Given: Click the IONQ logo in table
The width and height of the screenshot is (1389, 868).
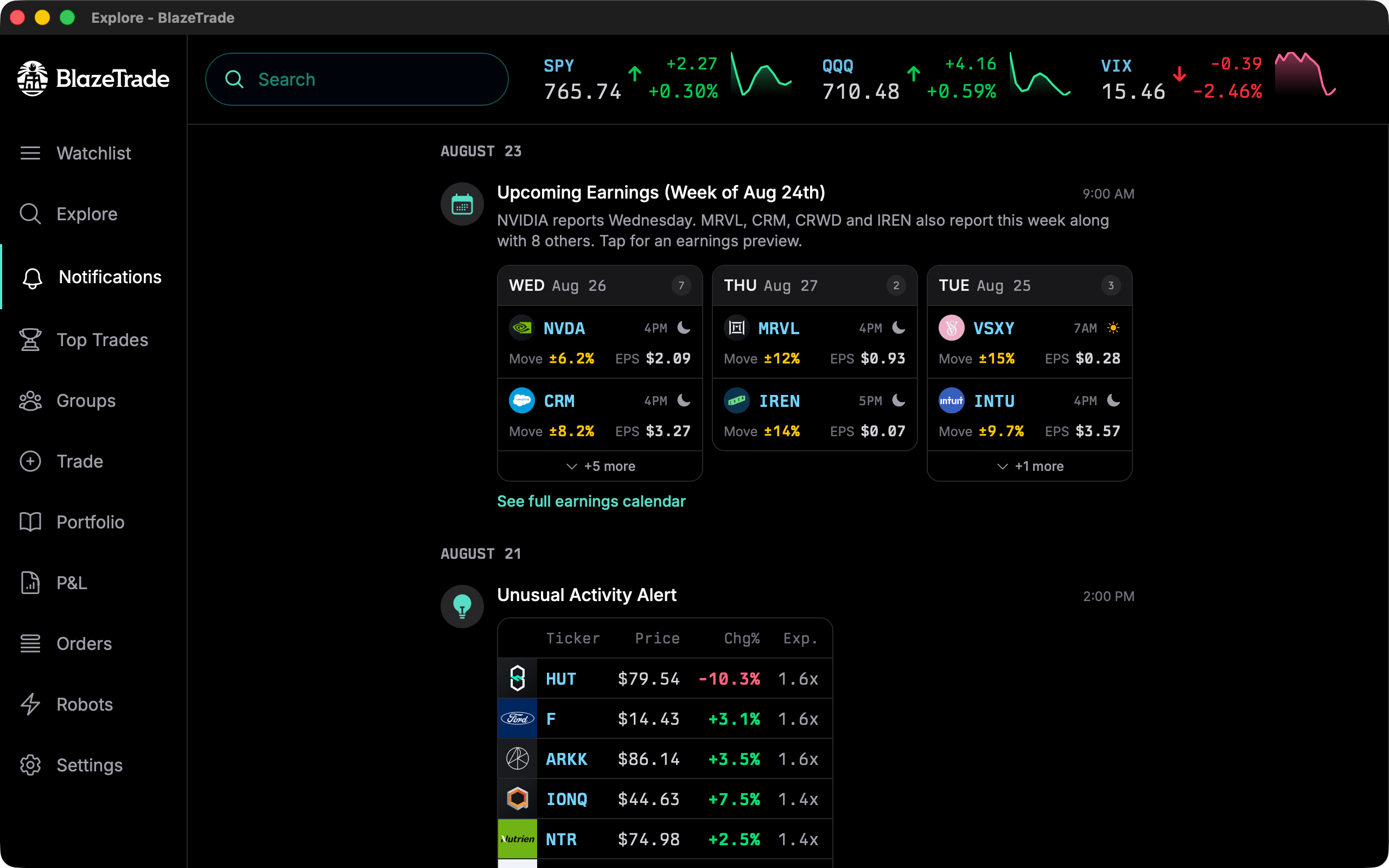Looking at the screenshot, I should click(518, 799).
